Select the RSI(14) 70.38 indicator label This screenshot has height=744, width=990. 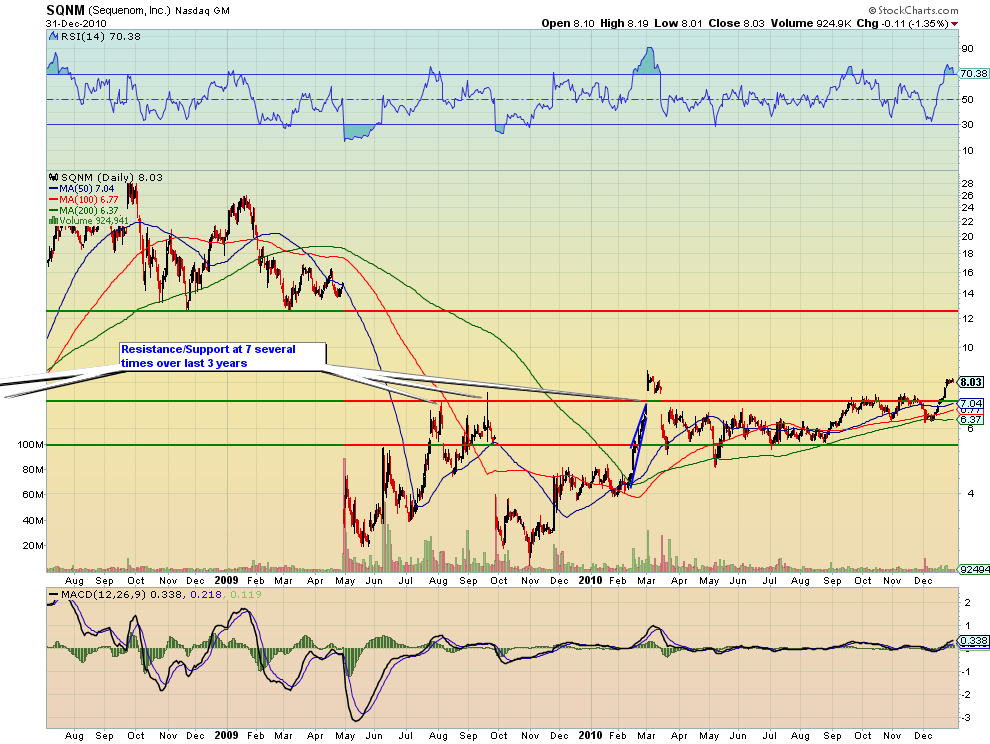point(100,37)
